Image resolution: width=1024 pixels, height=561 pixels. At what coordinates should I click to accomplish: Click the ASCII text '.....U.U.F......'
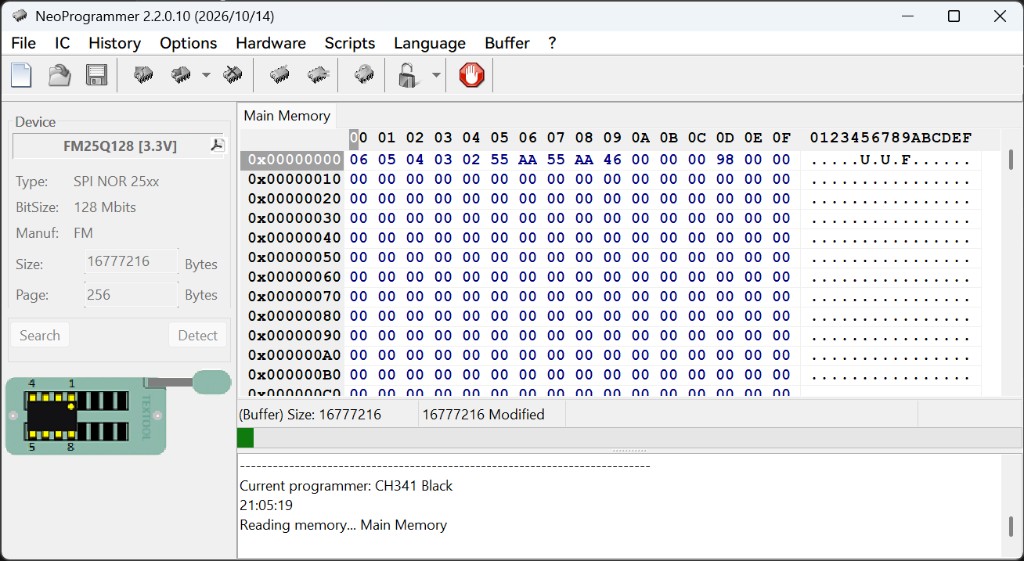tap(891, 160)
